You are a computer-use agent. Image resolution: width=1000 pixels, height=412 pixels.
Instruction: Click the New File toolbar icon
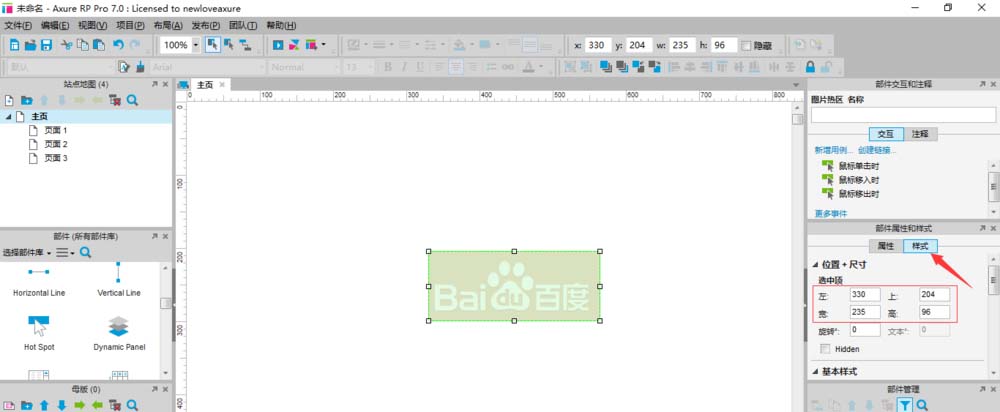(15, 45)
